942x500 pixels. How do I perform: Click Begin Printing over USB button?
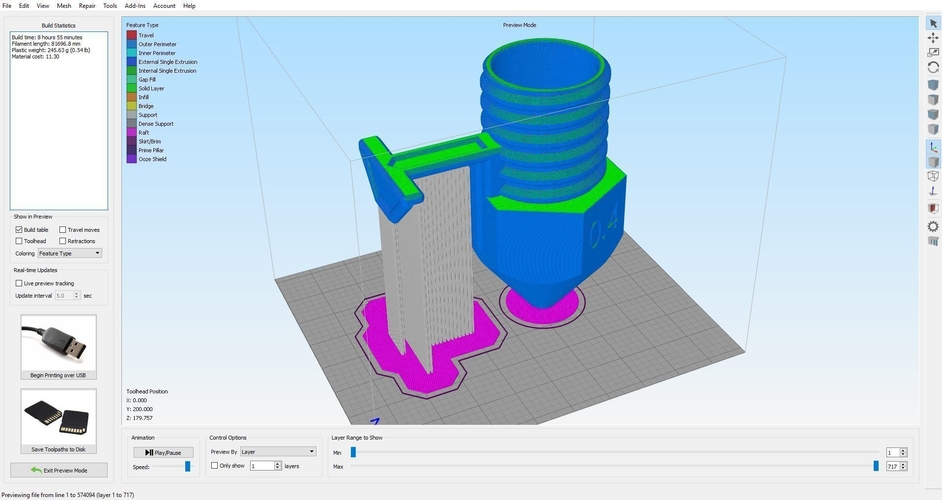pos(58,347)
